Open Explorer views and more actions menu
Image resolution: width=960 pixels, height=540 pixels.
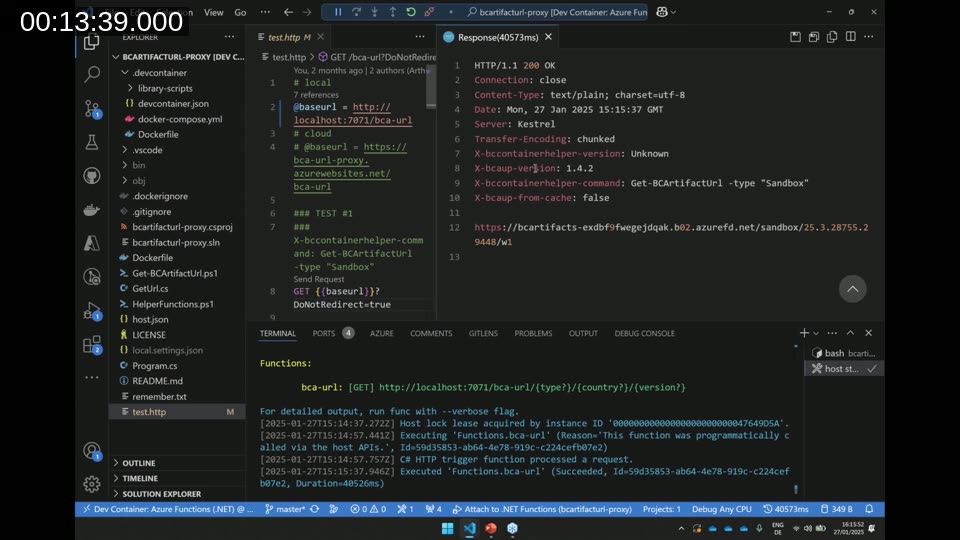pos(229,37)
